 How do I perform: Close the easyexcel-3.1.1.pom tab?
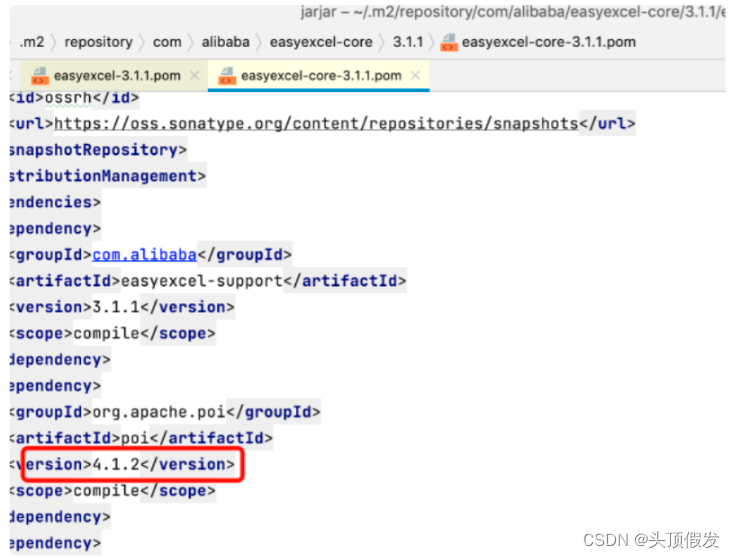click(195, 75)
